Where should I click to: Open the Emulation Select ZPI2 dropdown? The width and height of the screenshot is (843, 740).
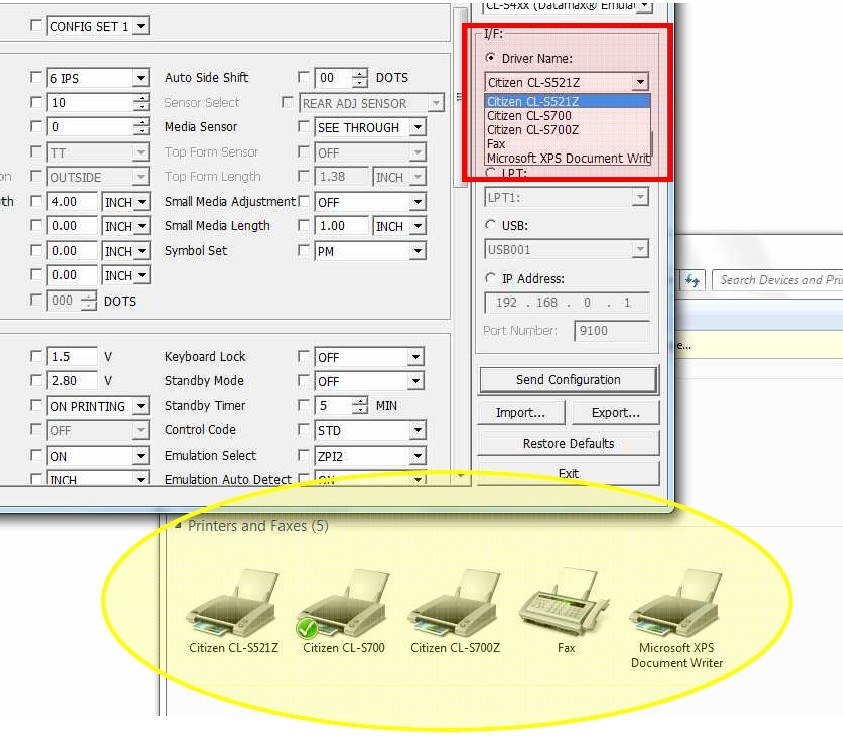pyautogui.click(x=418, y=456)
